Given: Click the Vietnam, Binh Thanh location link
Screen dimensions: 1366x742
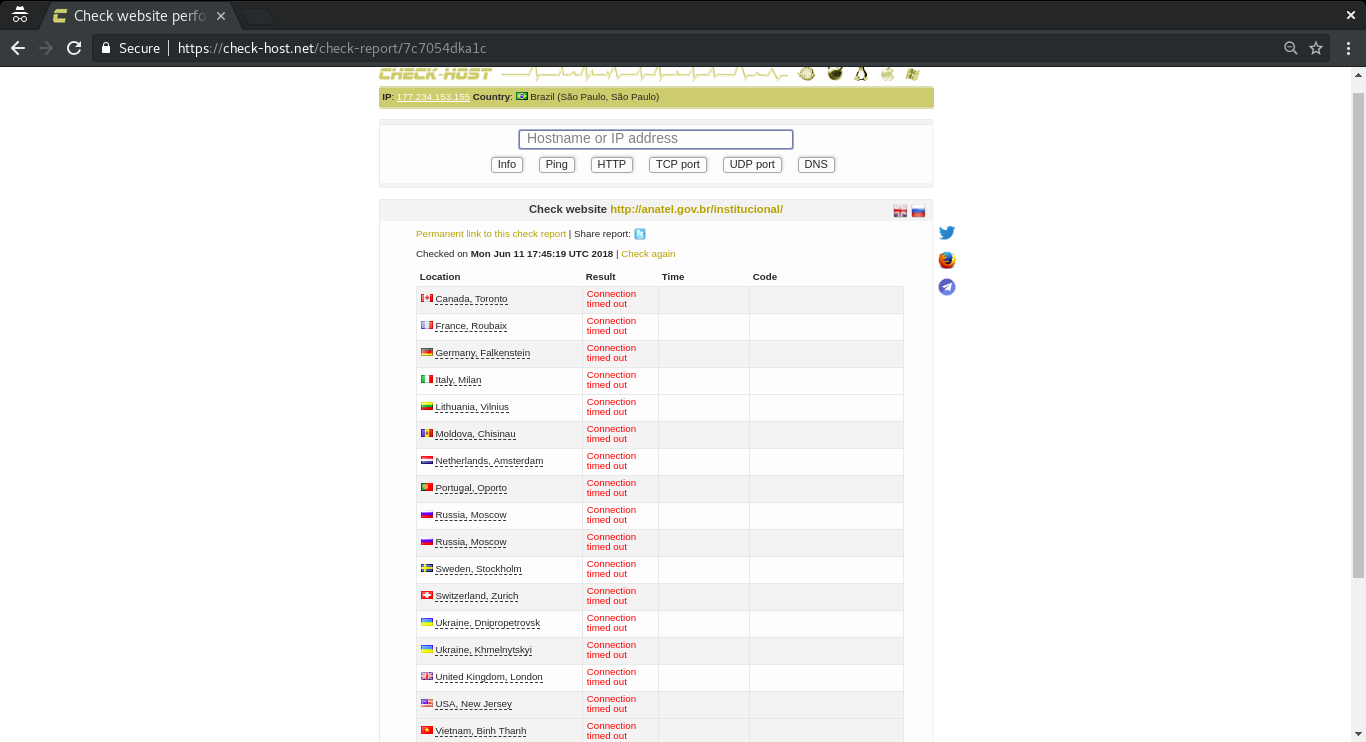Looking at the screenshot, I should point(481,731).
